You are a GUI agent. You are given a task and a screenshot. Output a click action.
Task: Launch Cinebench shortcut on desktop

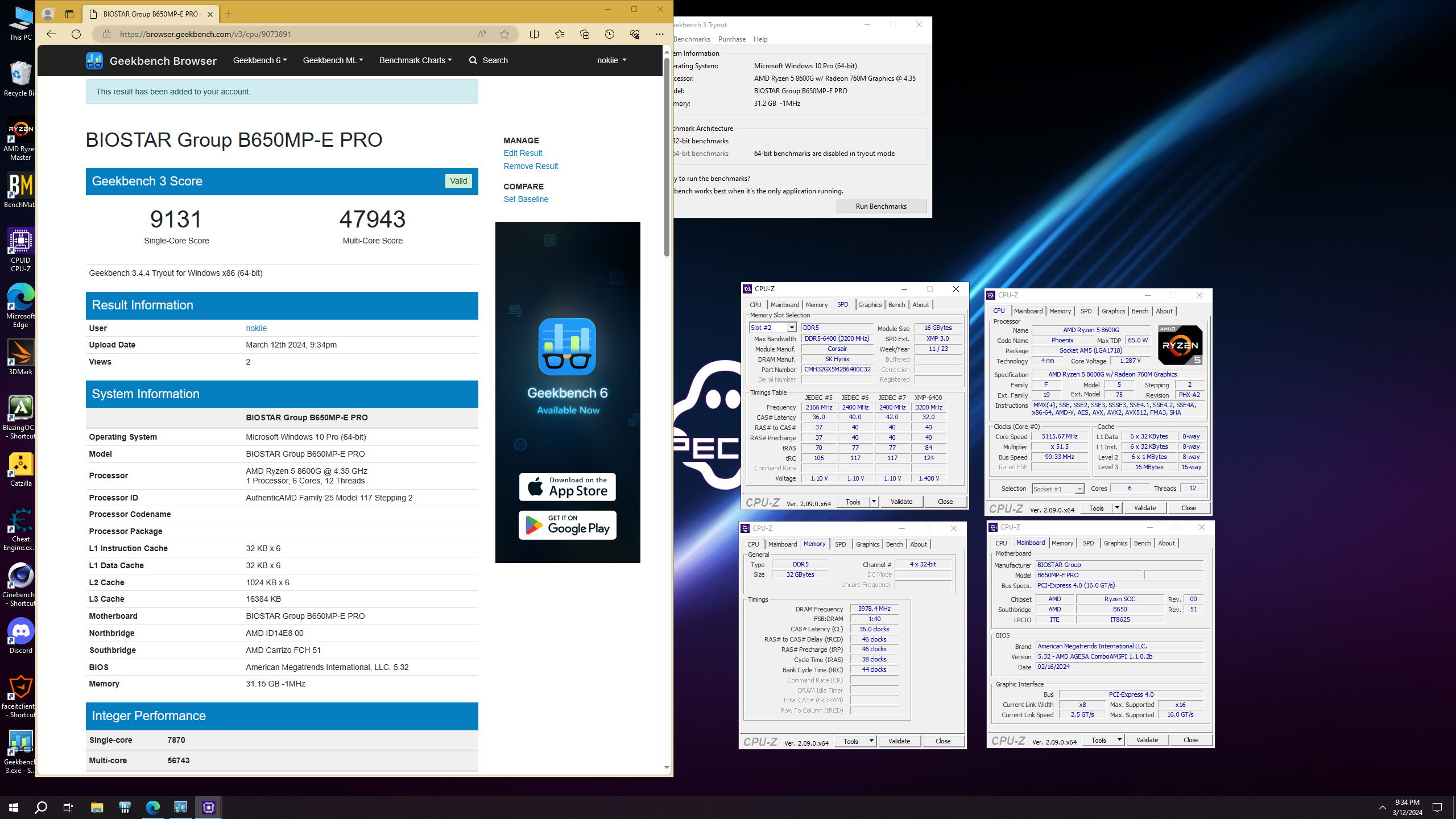(20, 585)
